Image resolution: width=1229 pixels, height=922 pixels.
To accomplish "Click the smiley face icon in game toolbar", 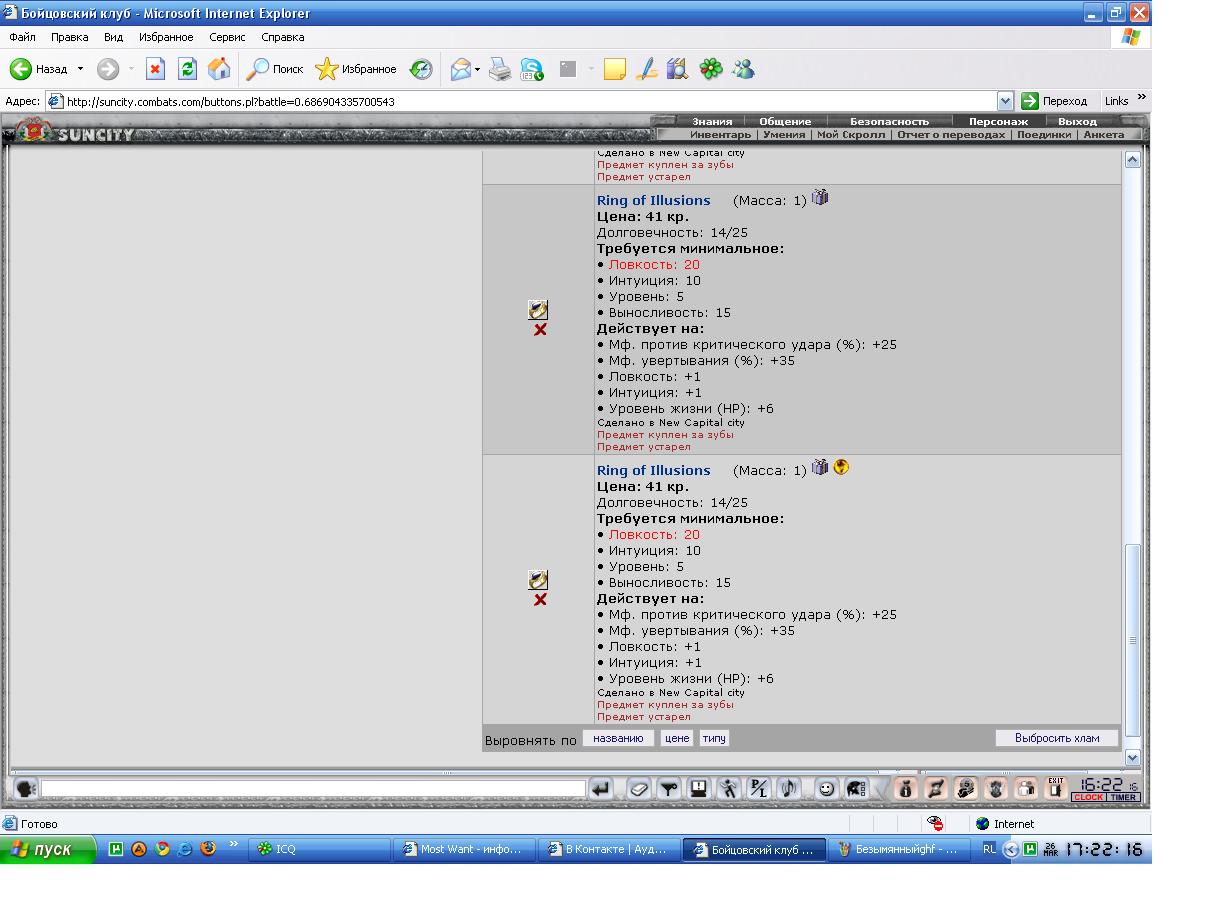I will tap(826, 789).
